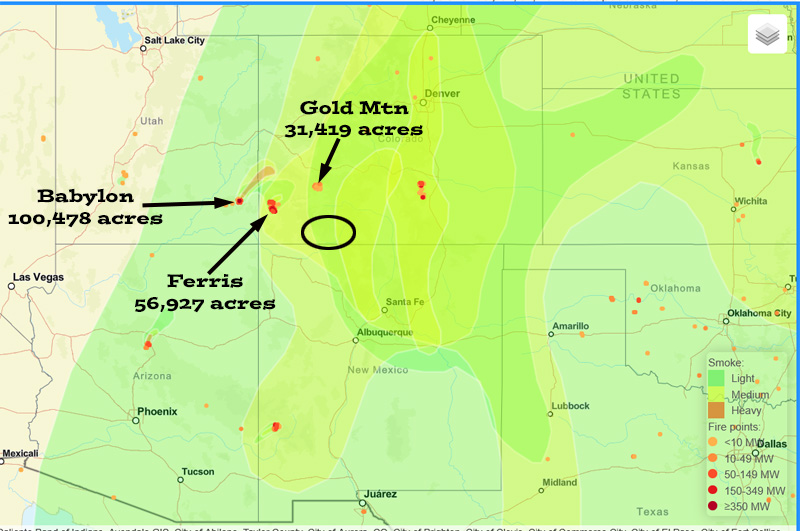Click the Oklahoma state label
Image resolution: width=800 pixels, height=531 pixels.
tap(675, 288)
